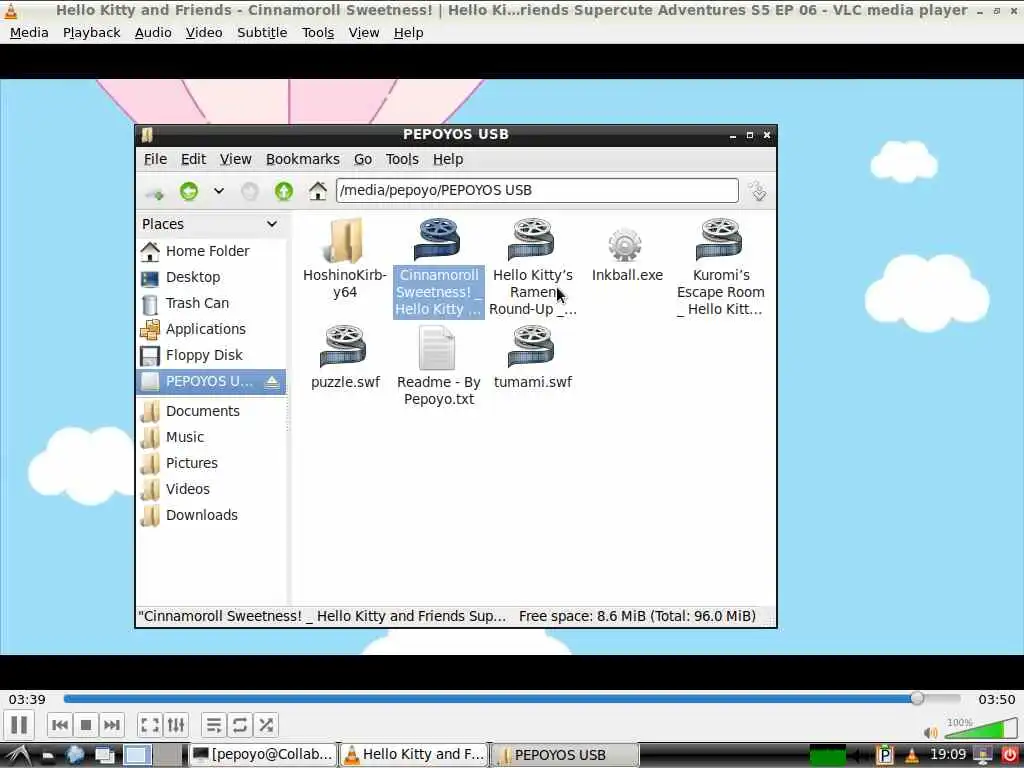Open VLC Help menu

pos(408,33)
